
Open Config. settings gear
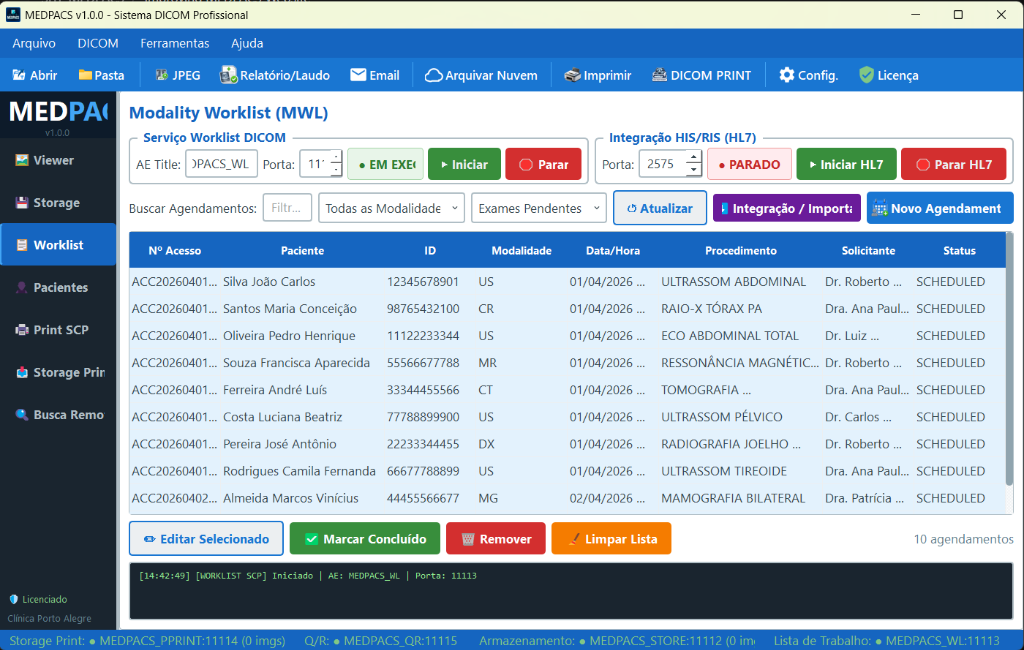tap(808, 75)
